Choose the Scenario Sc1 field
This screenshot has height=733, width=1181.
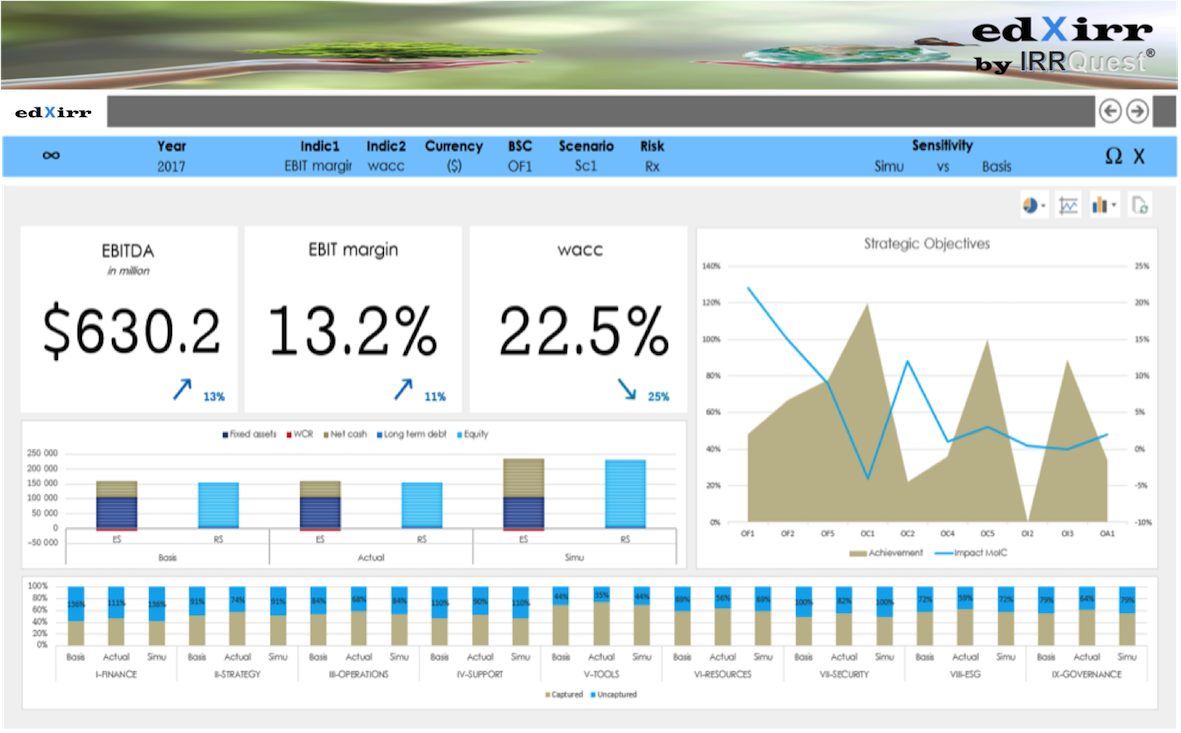586,166
